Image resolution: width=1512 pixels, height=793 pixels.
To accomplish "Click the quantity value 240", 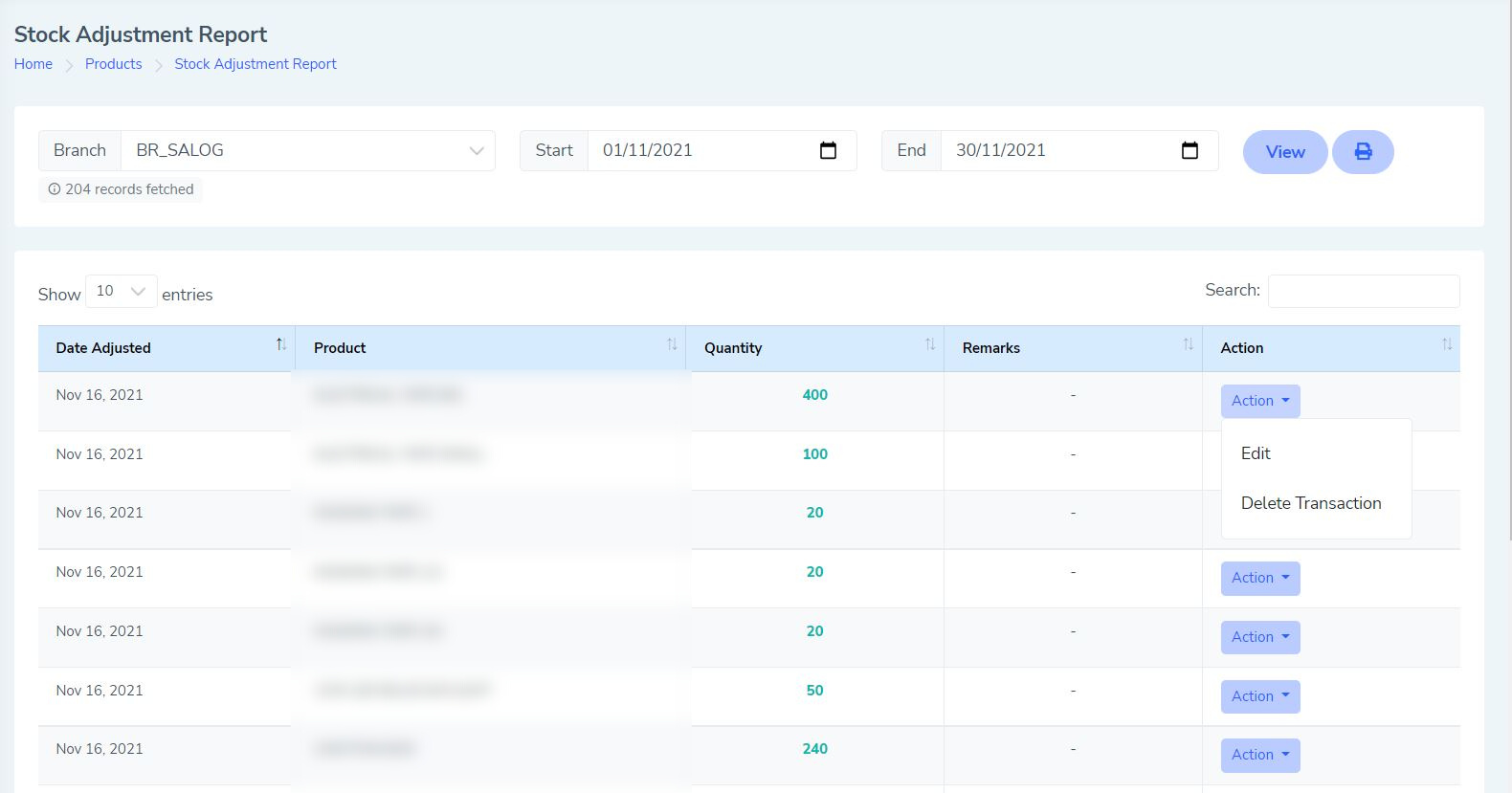I will (x=815, y=749).
